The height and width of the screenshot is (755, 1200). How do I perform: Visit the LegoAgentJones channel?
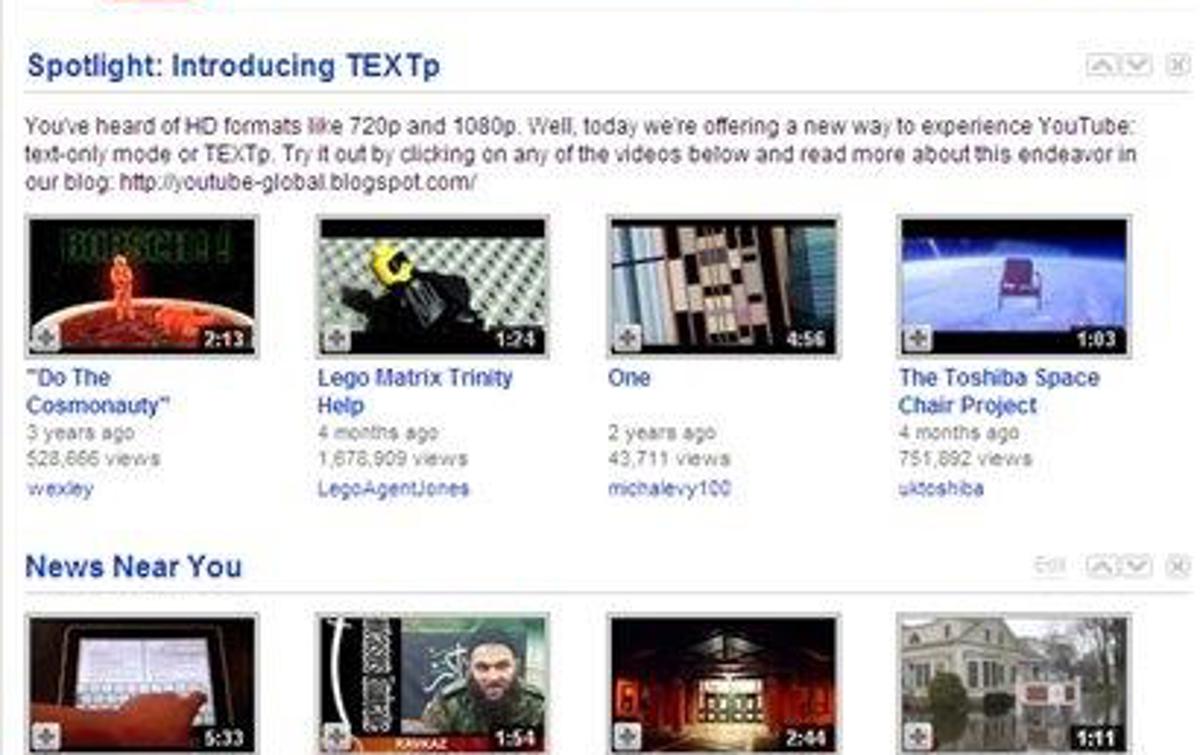(393, 489)
